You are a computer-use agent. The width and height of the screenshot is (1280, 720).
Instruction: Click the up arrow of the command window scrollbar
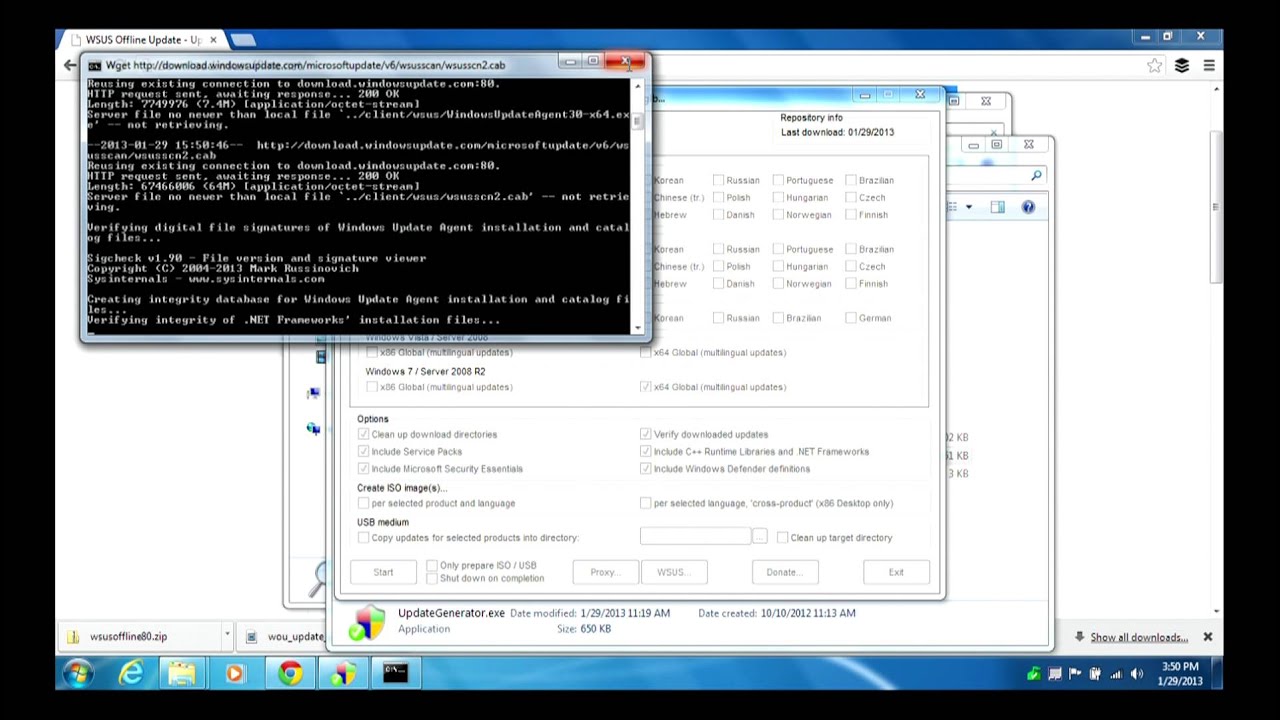click(x=637, y=86)
